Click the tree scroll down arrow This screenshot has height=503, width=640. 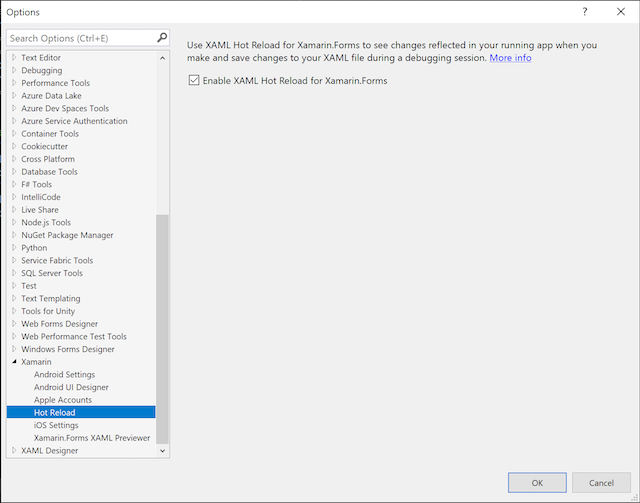point(162,451)
